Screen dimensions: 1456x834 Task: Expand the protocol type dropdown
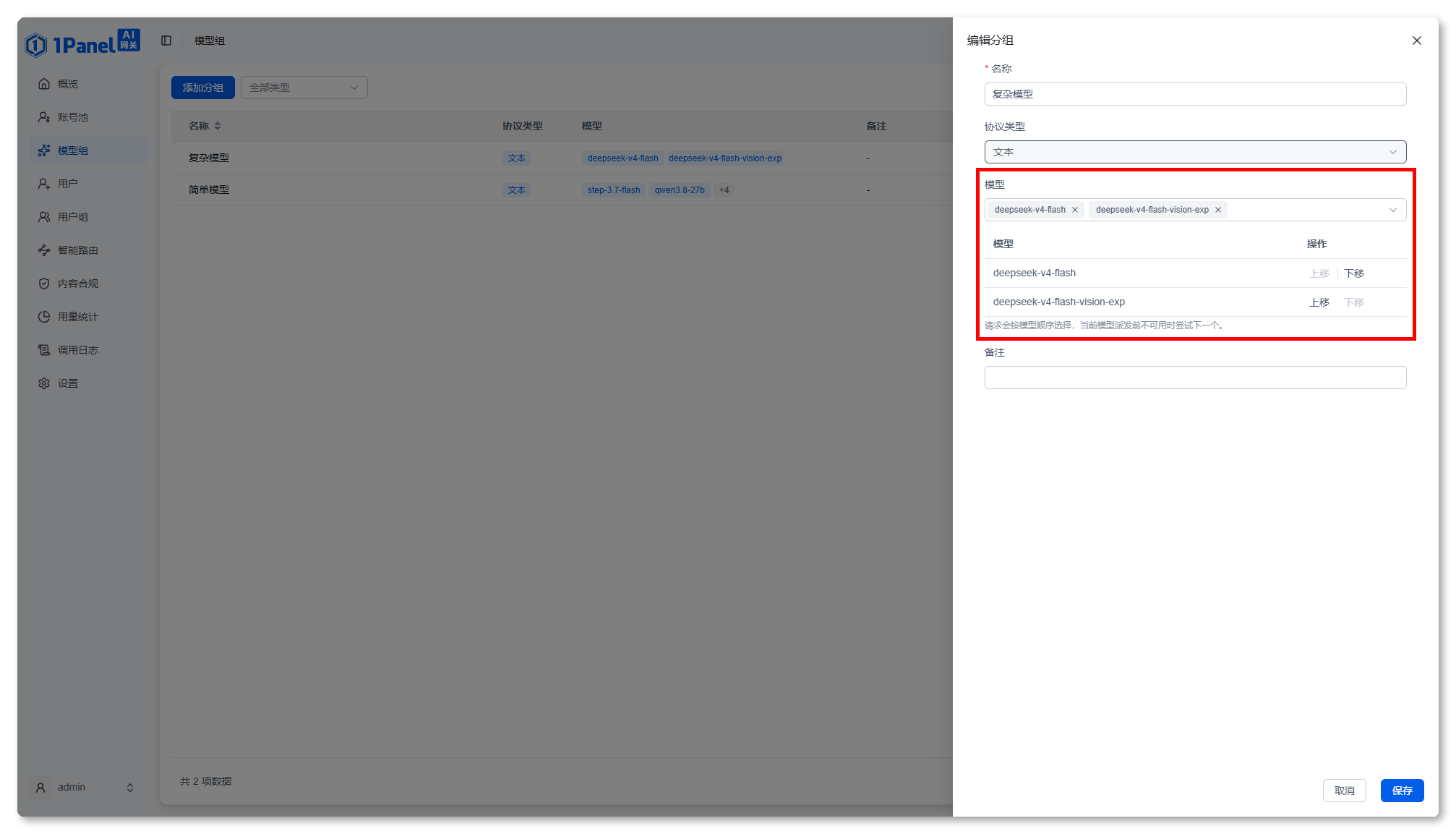coord(1195,152)
